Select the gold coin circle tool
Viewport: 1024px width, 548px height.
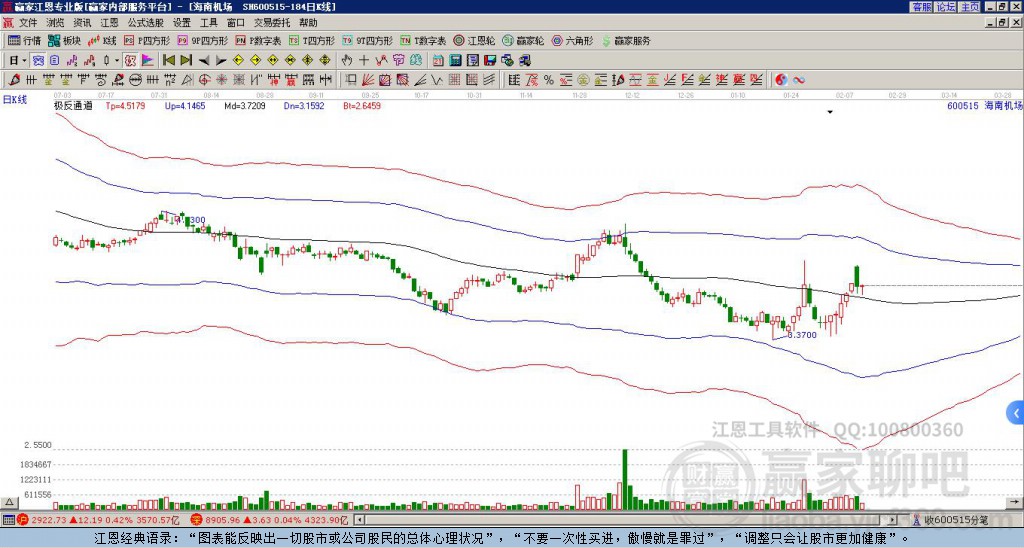pos(583,80)
